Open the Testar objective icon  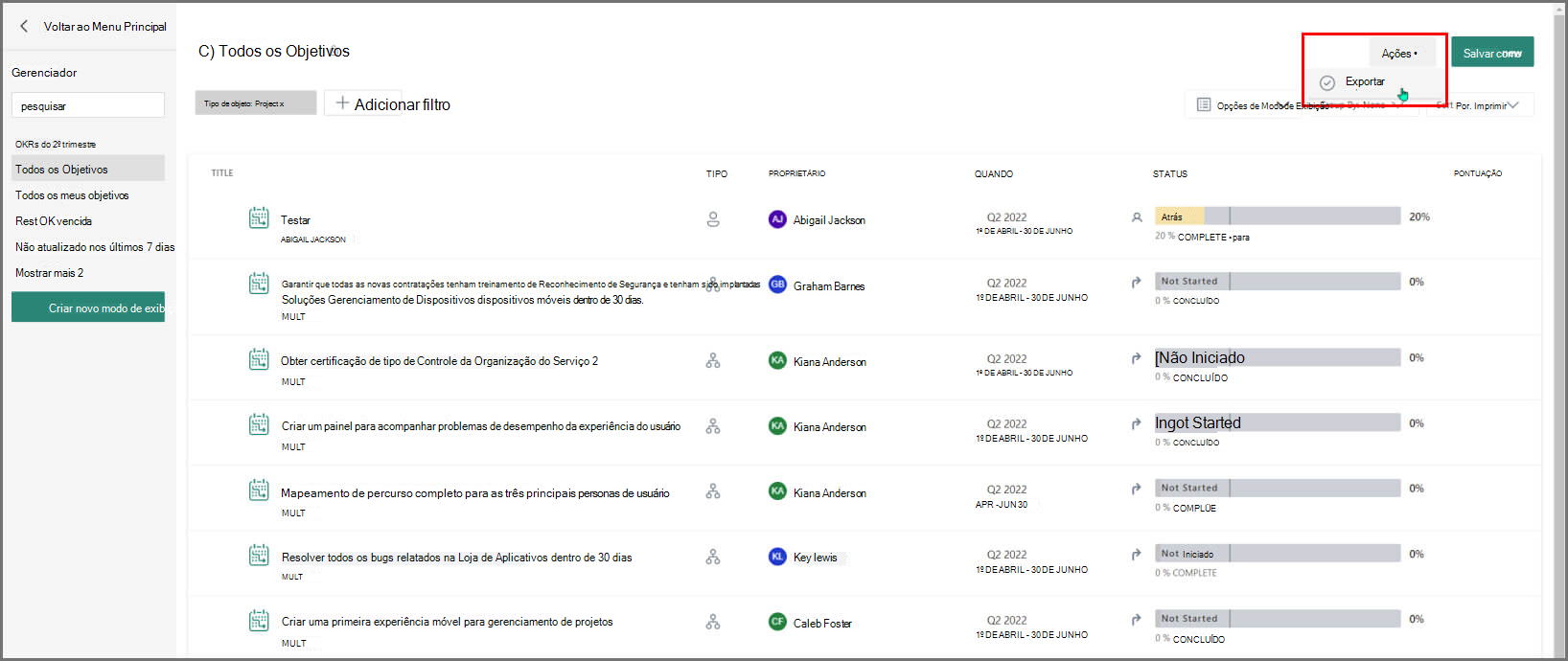click(x=259, y=217)
